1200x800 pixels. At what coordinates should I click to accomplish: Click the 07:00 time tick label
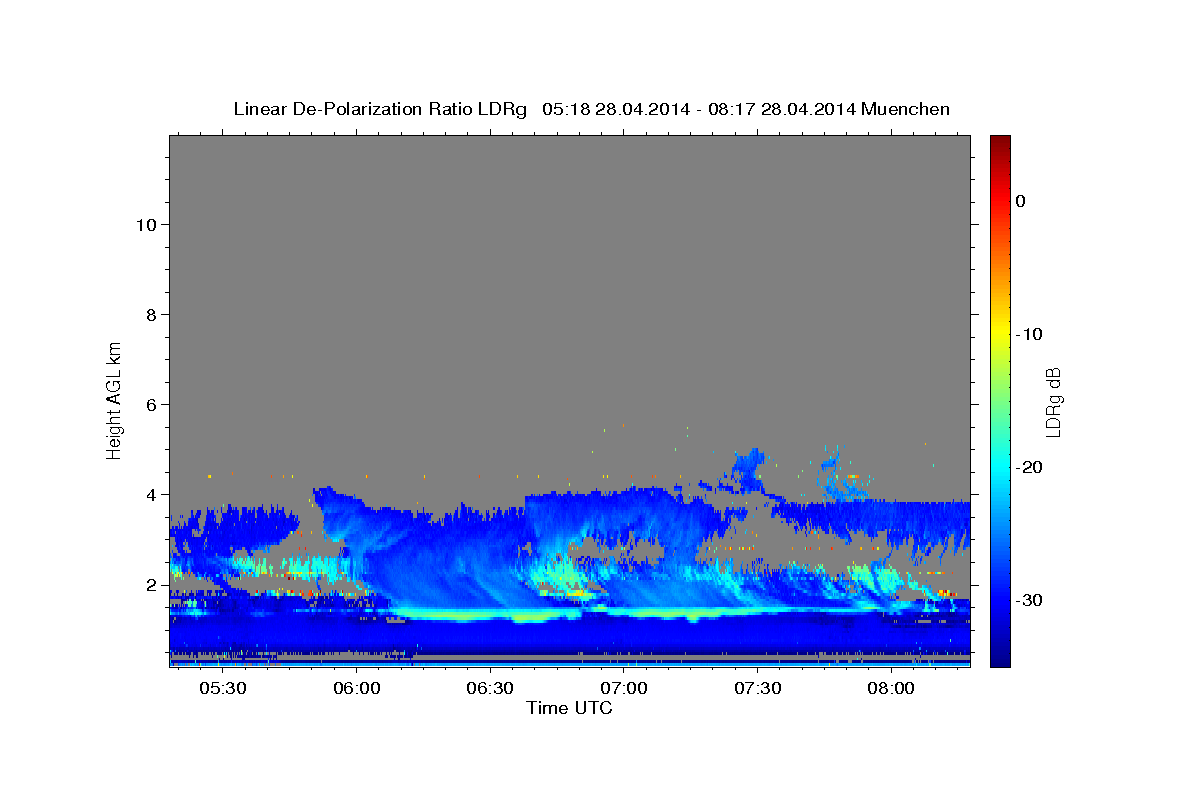click(623, 689)
